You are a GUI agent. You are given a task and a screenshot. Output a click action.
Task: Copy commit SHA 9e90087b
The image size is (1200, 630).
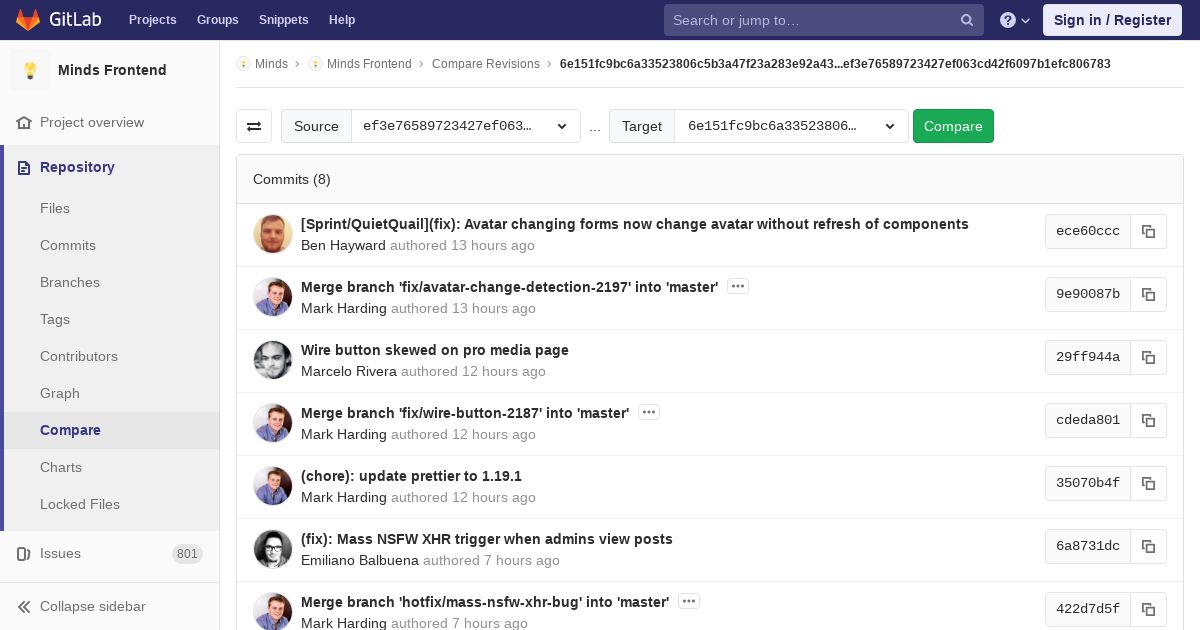[1148, 294]
